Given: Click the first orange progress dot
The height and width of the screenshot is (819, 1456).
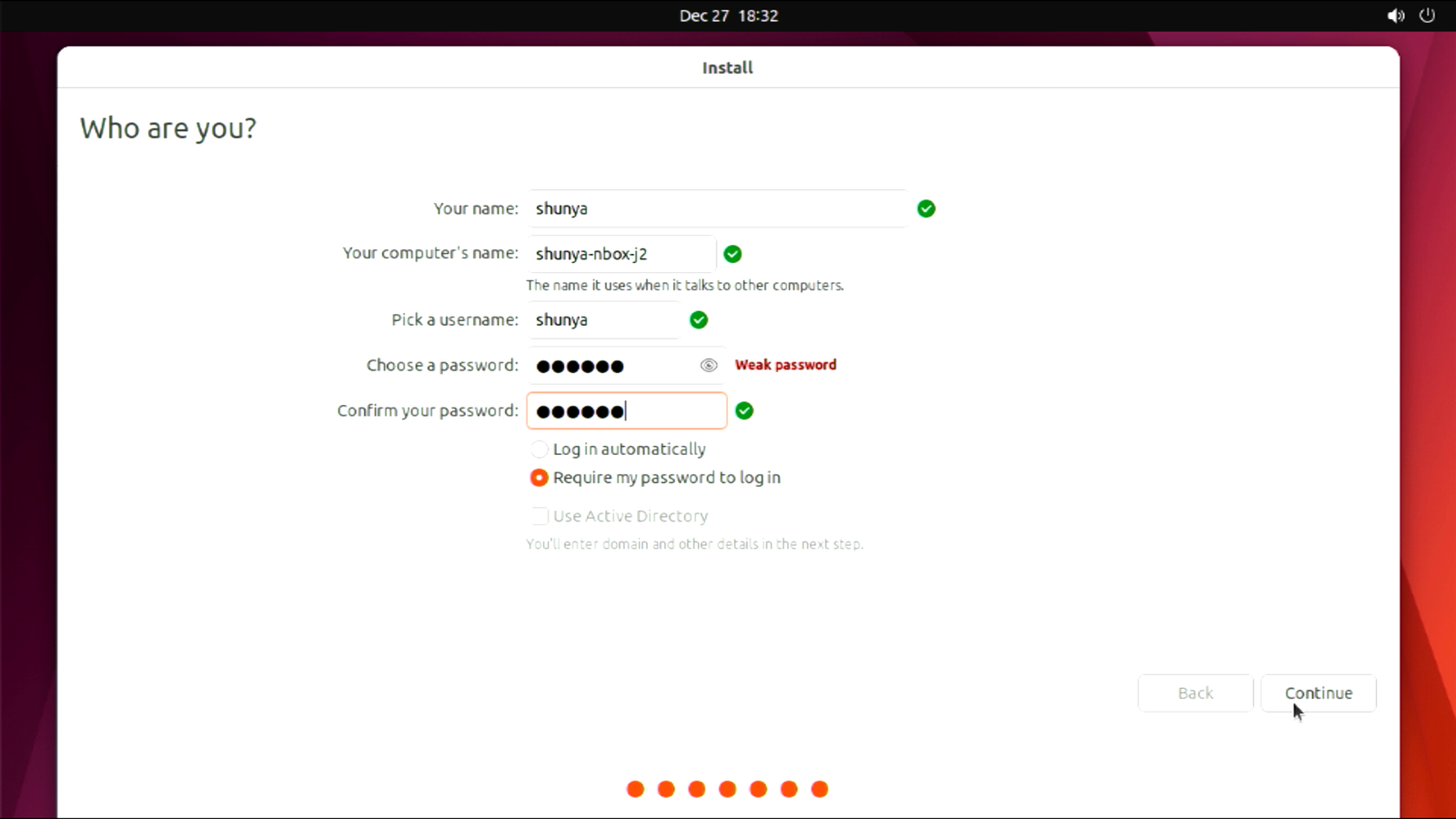Looking at the screenshot, I should [635, 789].
